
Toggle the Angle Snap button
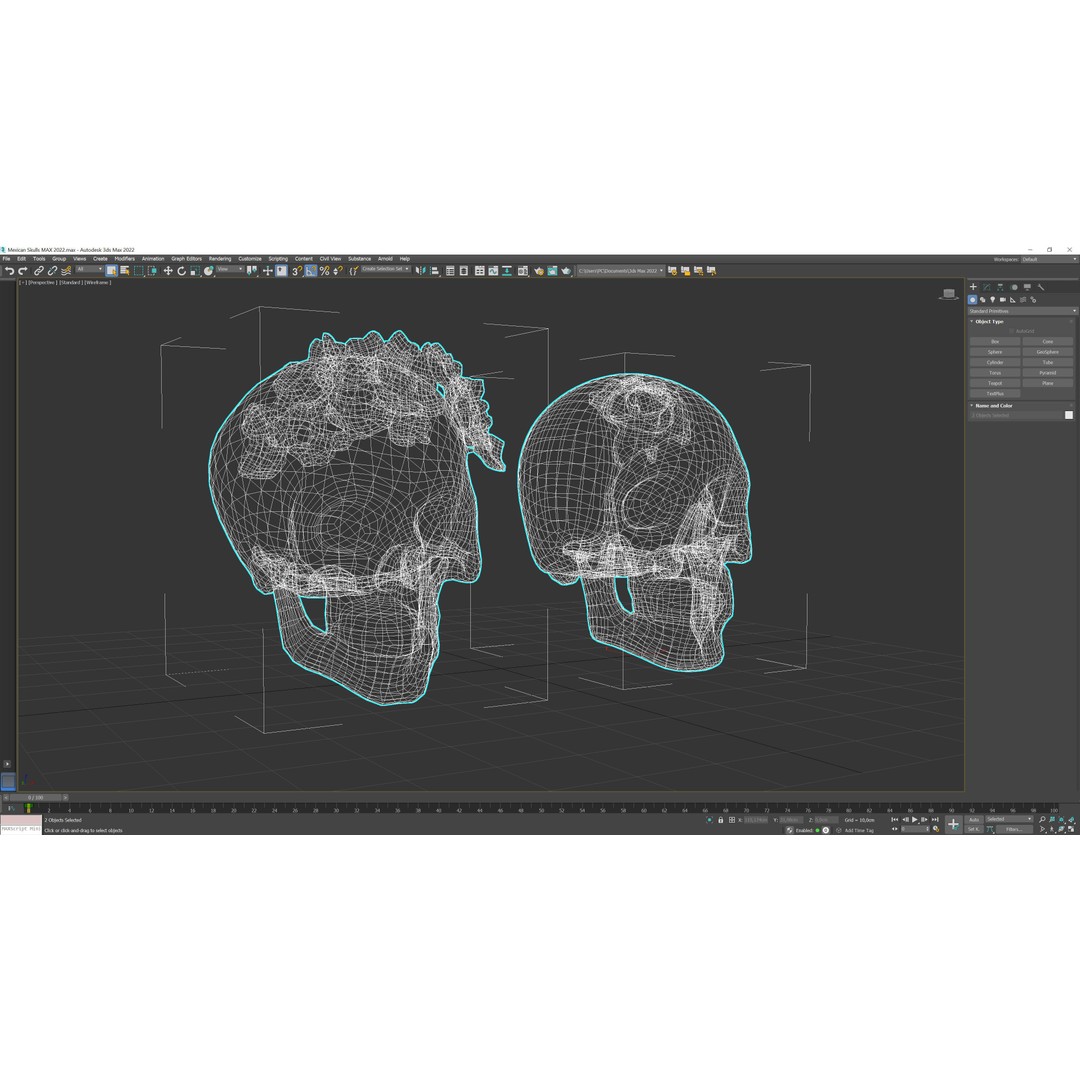(x=311, y=271)
